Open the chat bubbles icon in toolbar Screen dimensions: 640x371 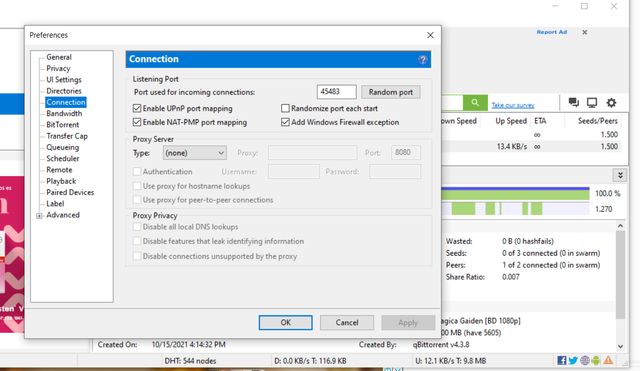(573, 102)
